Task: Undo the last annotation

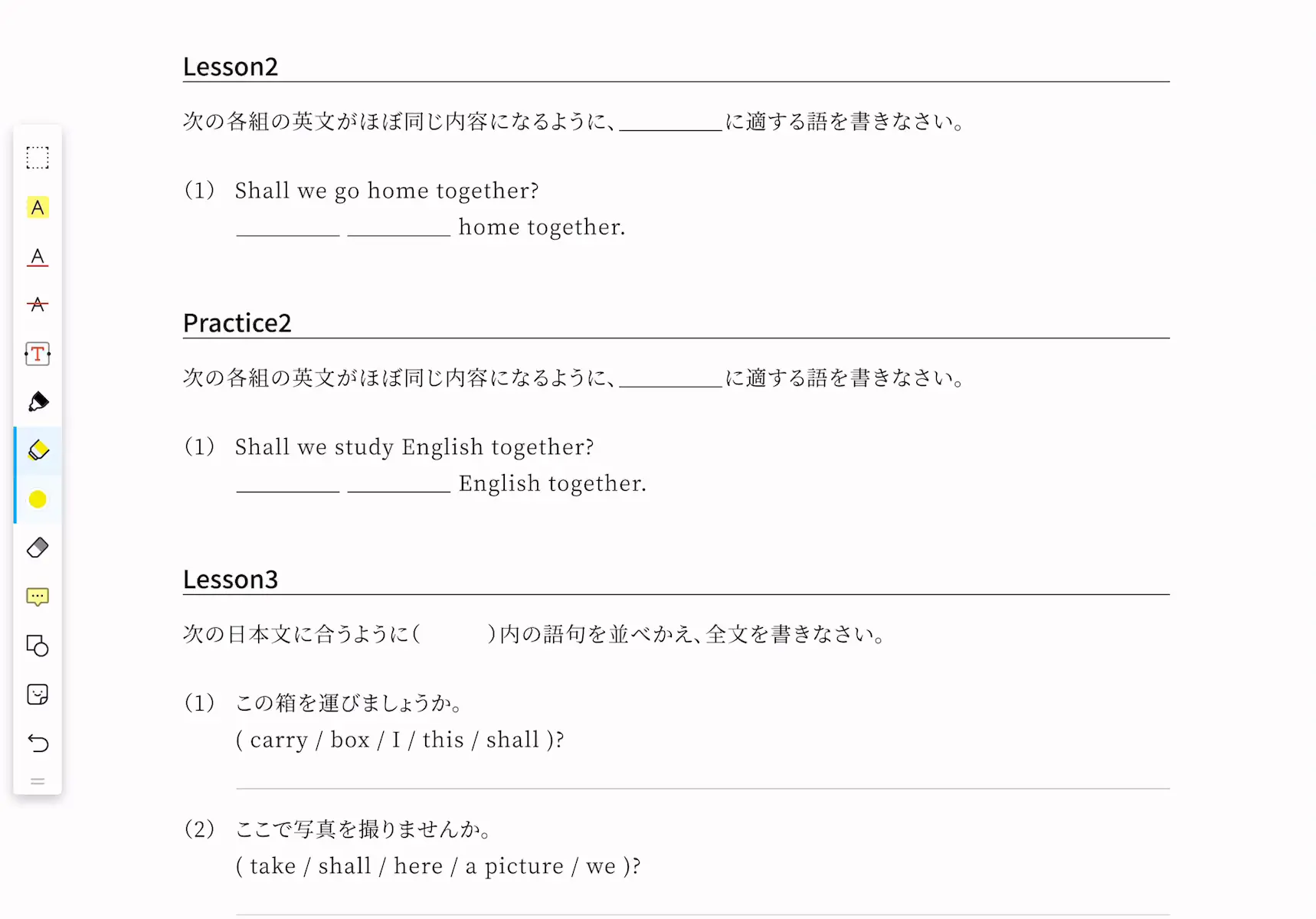Action: pos(38,743)
